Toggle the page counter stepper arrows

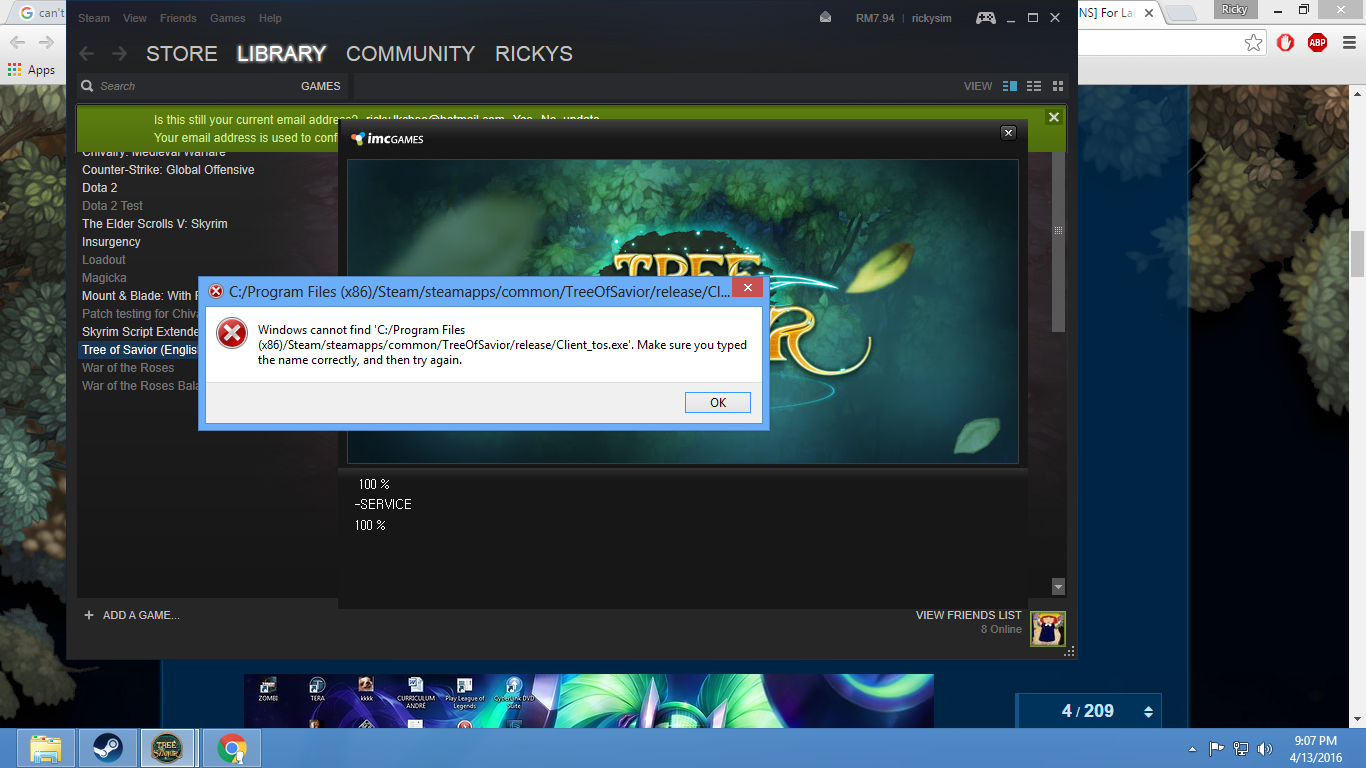coord(1148,711)
